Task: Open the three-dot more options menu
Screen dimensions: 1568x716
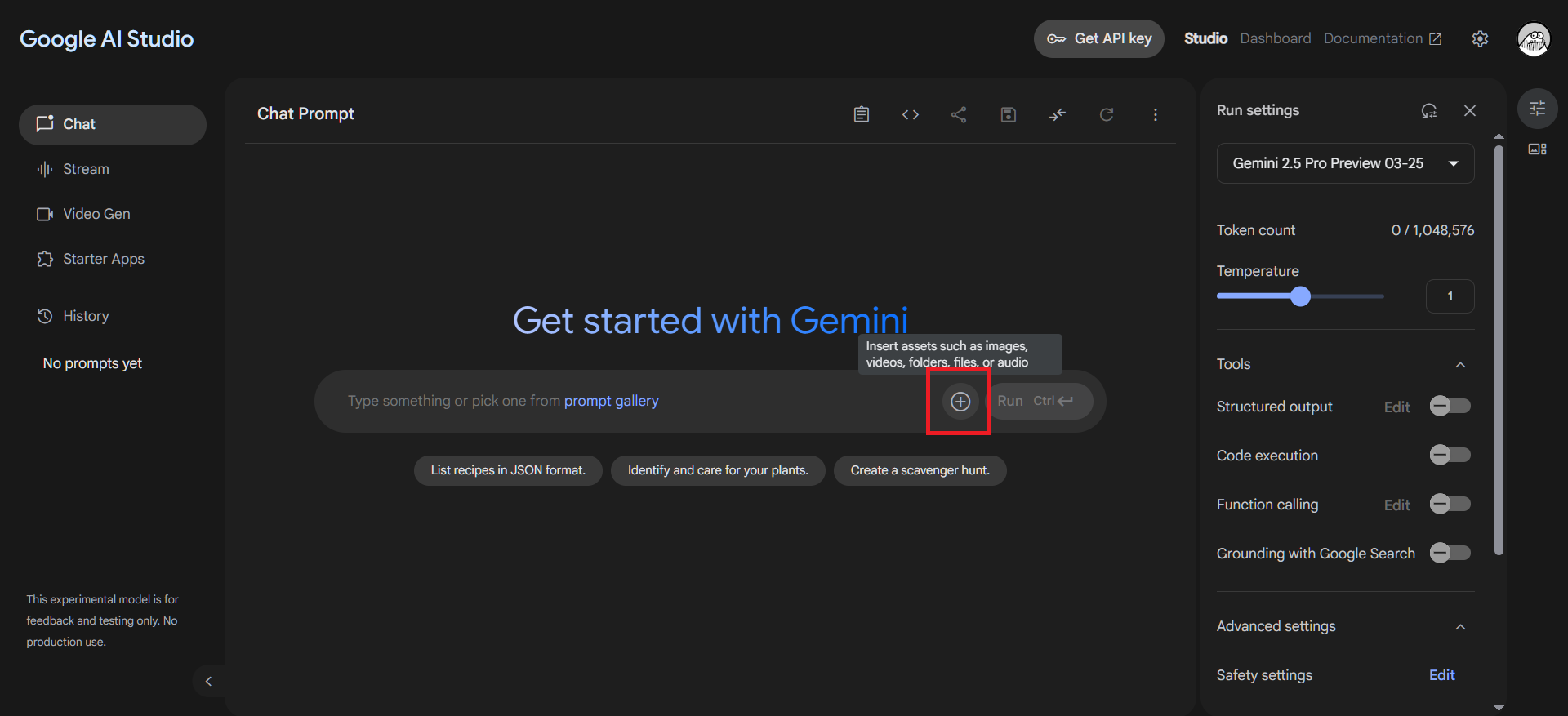Action: click(1155, 114)
